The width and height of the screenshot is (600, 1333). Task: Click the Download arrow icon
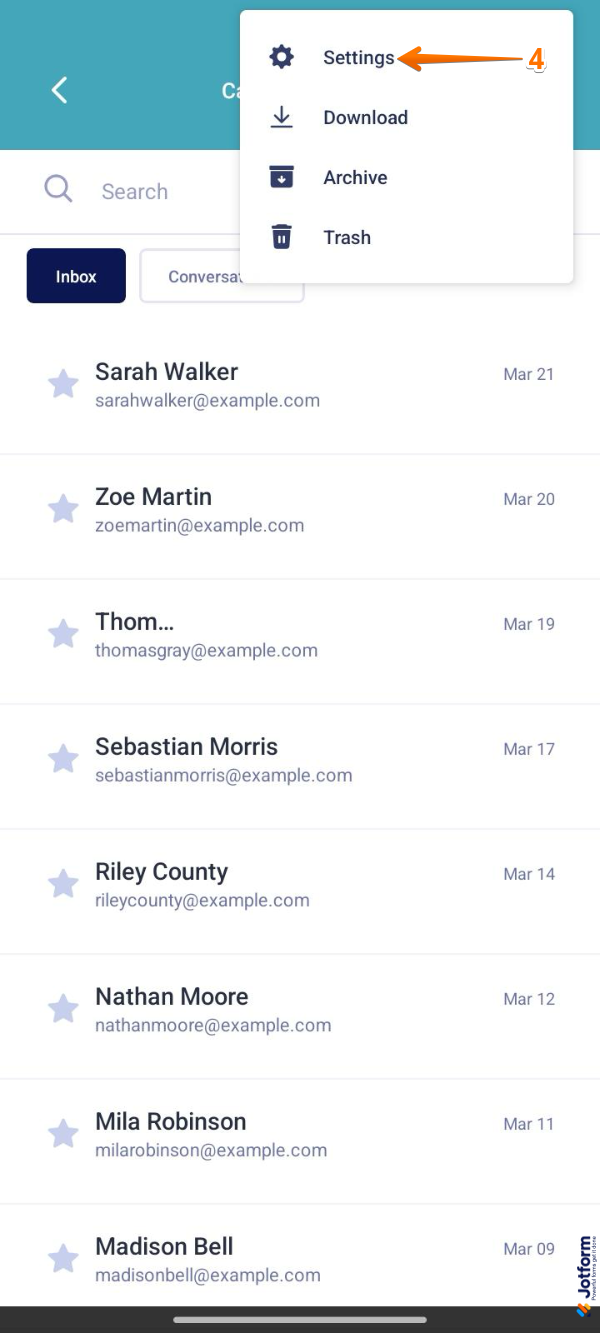[x=281, y=117]
